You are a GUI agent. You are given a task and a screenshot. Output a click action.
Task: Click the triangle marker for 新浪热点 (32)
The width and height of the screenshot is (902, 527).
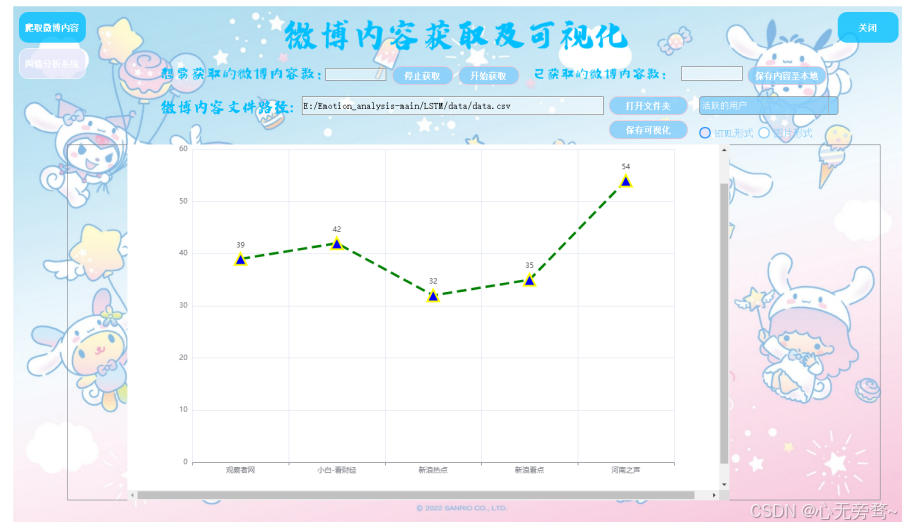[433, 296]
